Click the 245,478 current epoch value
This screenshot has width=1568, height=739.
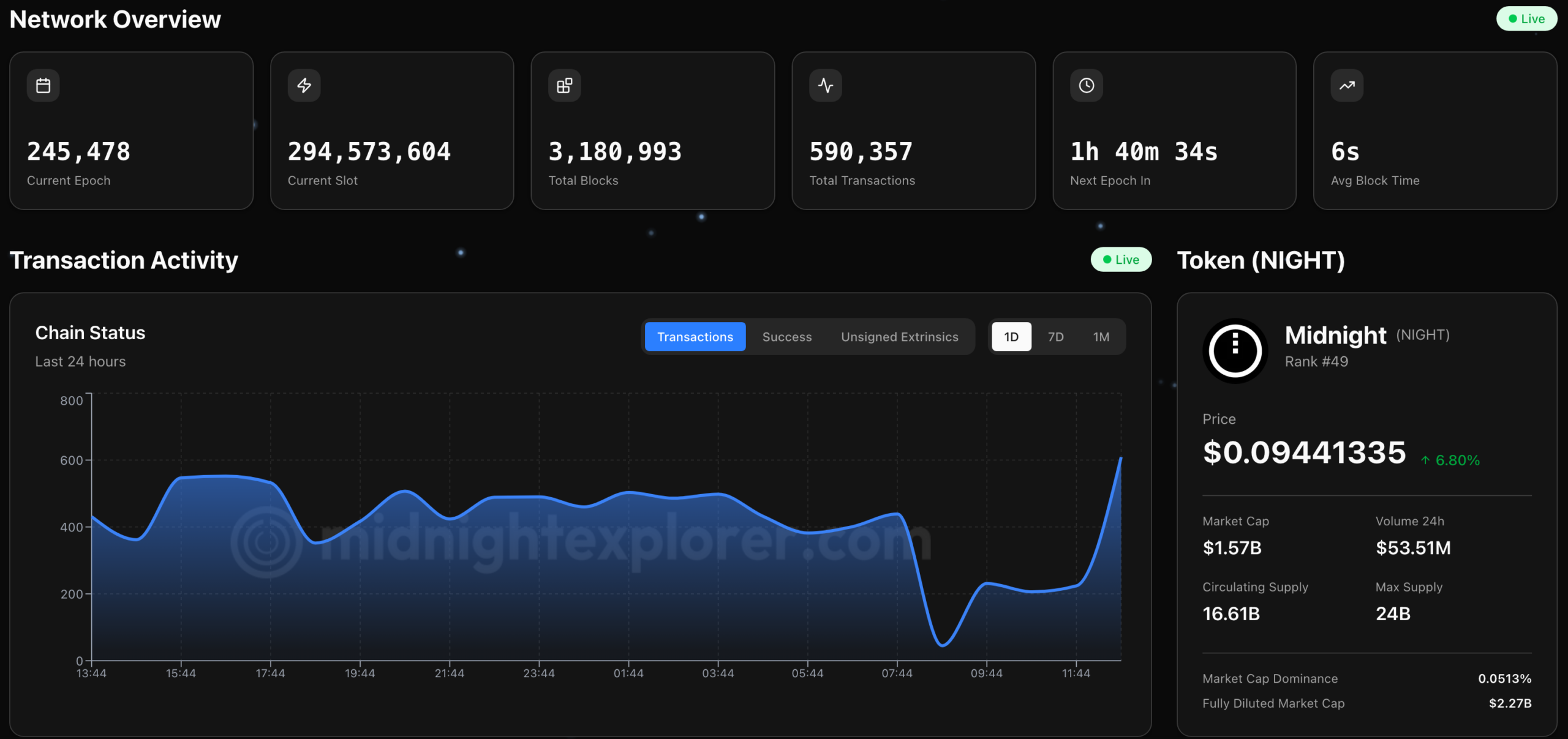79,152
